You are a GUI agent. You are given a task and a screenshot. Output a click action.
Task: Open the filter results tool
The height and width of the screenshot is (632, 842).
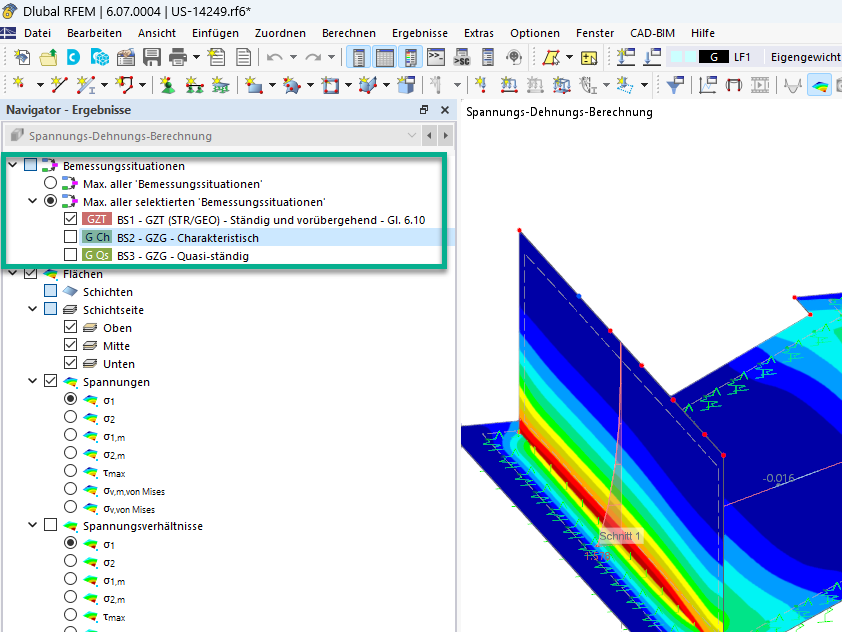click(x=675, y=83)
